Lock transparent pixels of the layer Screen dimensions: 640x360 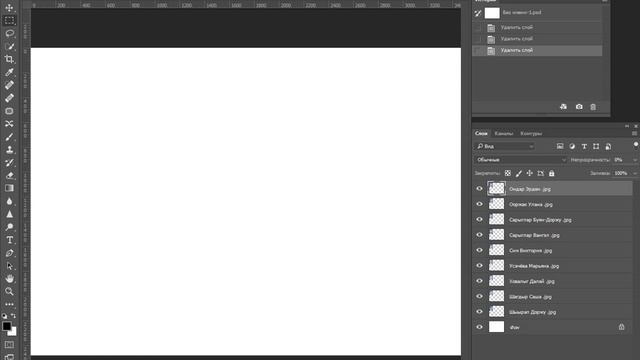pyautogui.click(x=507, y=173)
